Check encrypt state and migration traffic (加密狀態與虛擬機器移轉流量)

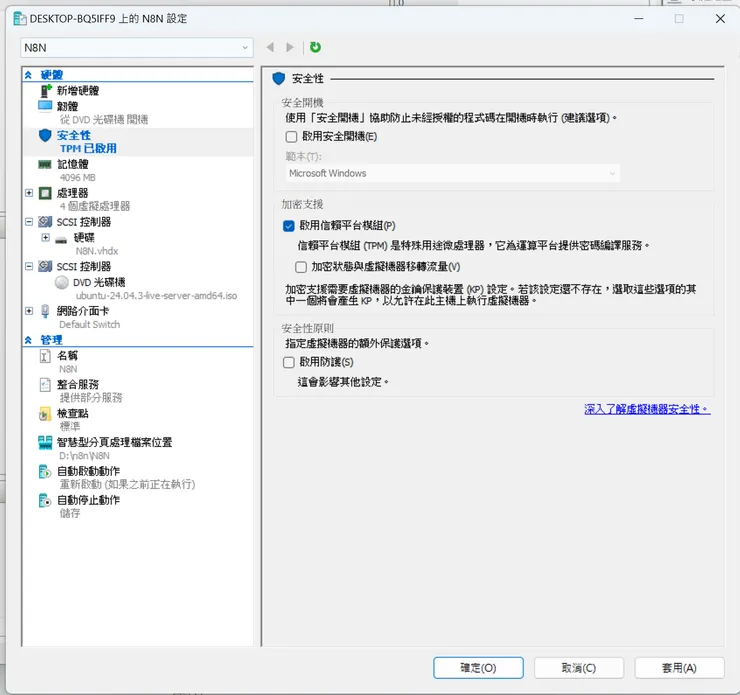(x=301, y=267)
